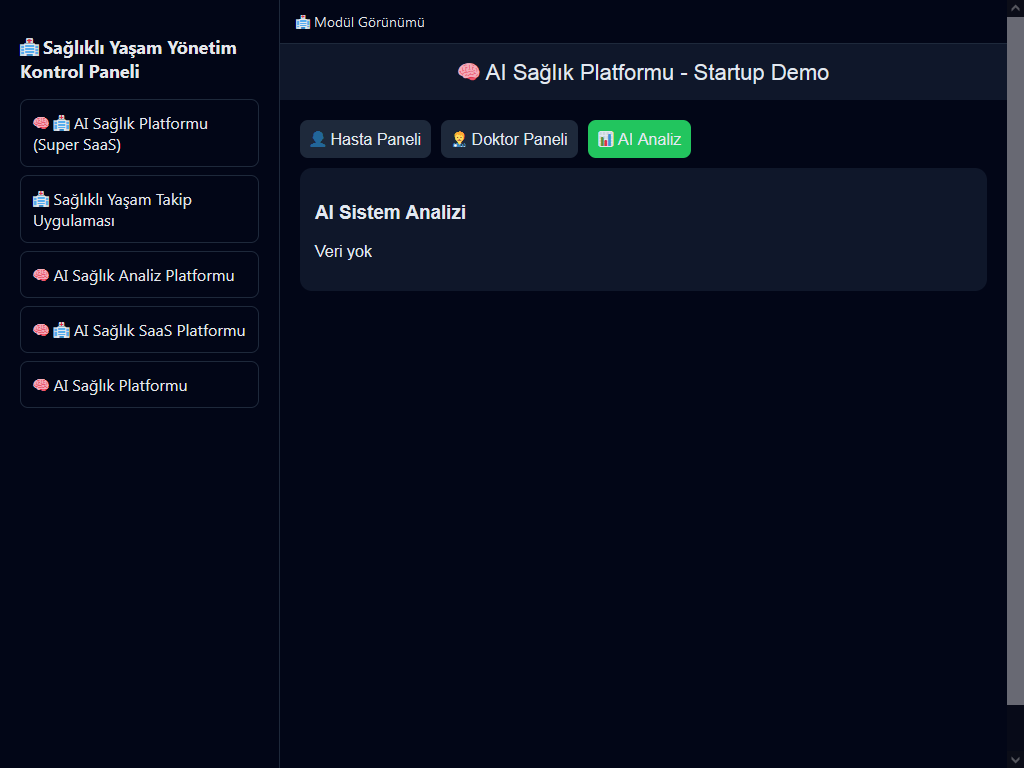Click the scrollbar up arrow

[1015, 8]
